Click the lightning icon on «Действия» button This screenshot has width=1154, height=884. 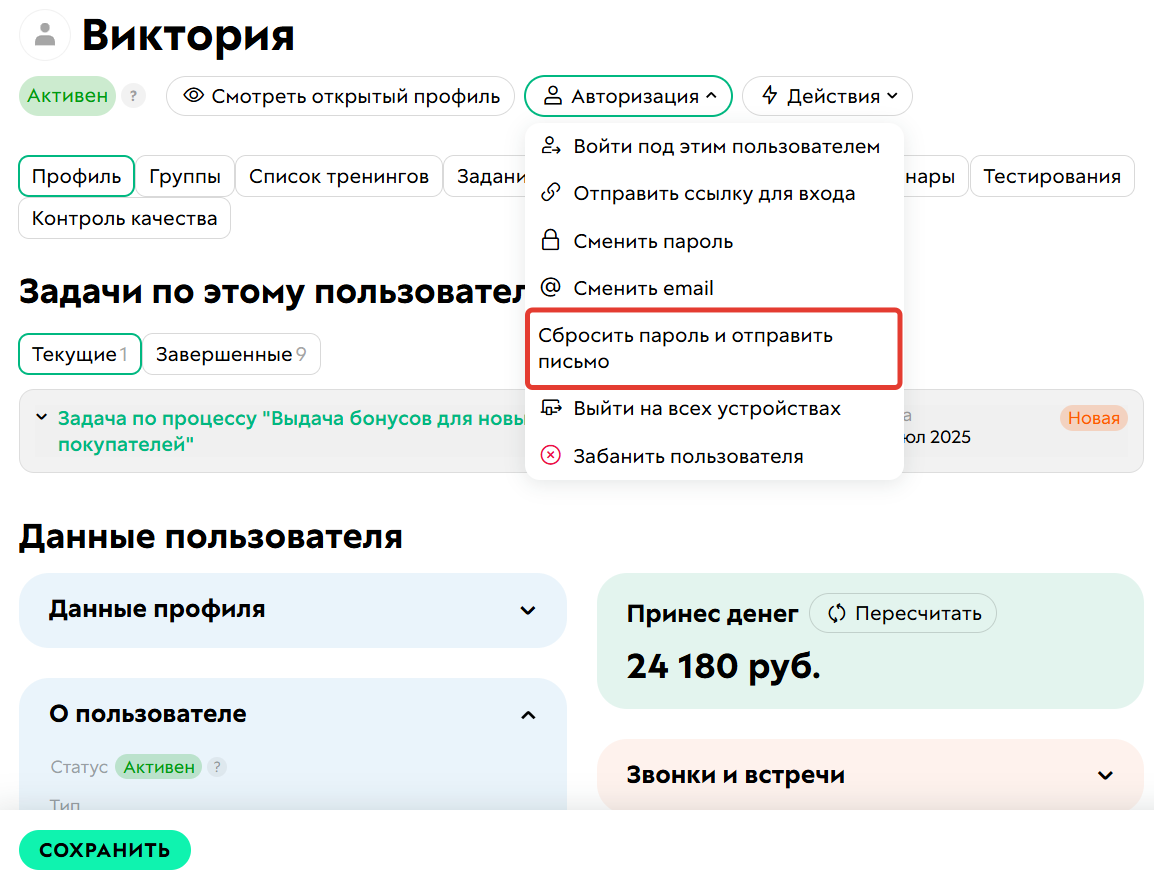tap(770, 96)
